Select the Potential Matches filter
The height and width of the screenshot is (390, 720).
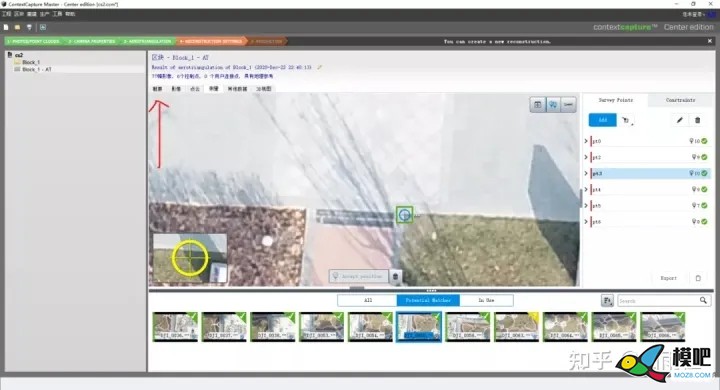[x=428, y=300]
